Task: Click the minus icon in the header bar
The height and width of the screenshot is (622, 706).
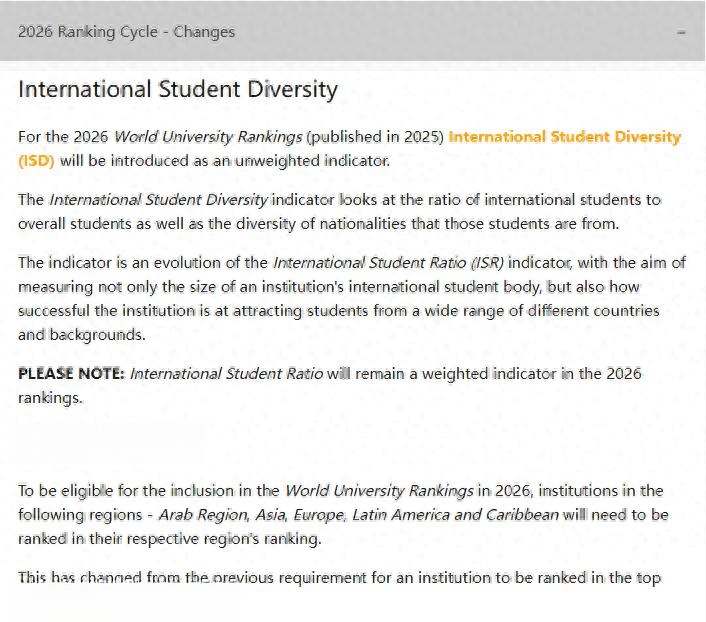Action: [x=681, y=32]
